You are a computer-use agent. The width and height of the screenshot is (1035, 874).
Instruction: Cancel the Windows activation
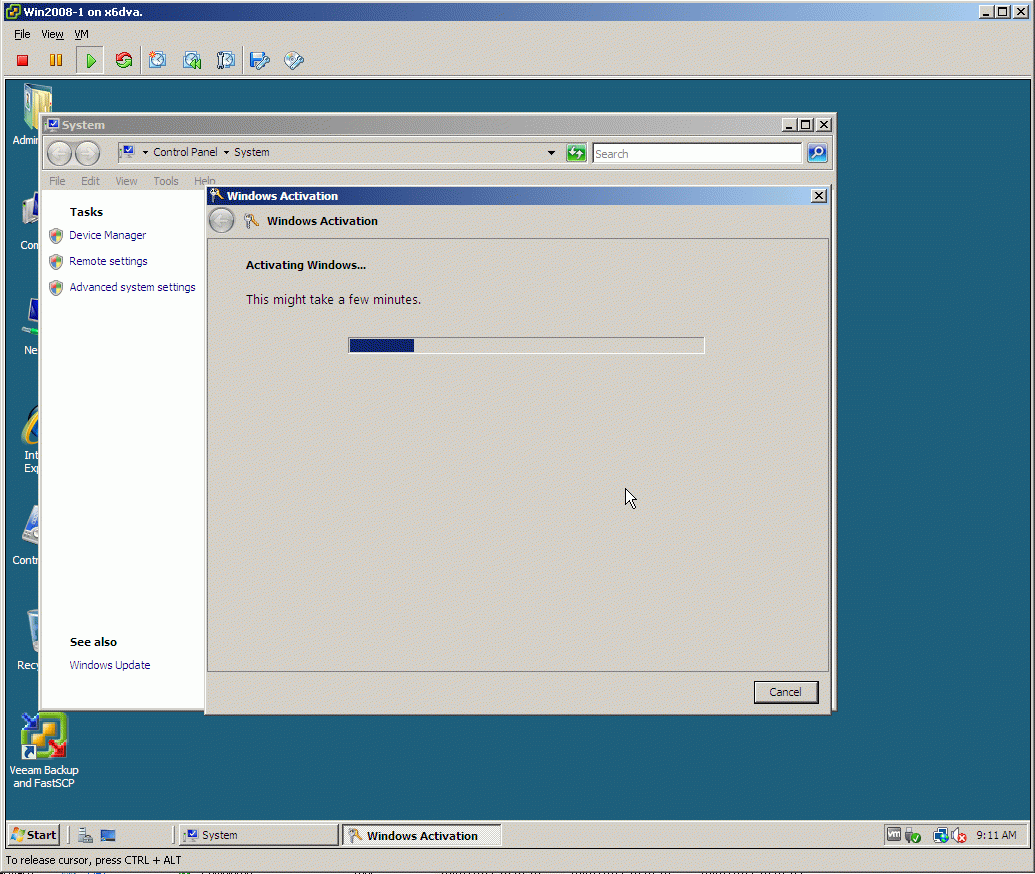tap(785, 692)
